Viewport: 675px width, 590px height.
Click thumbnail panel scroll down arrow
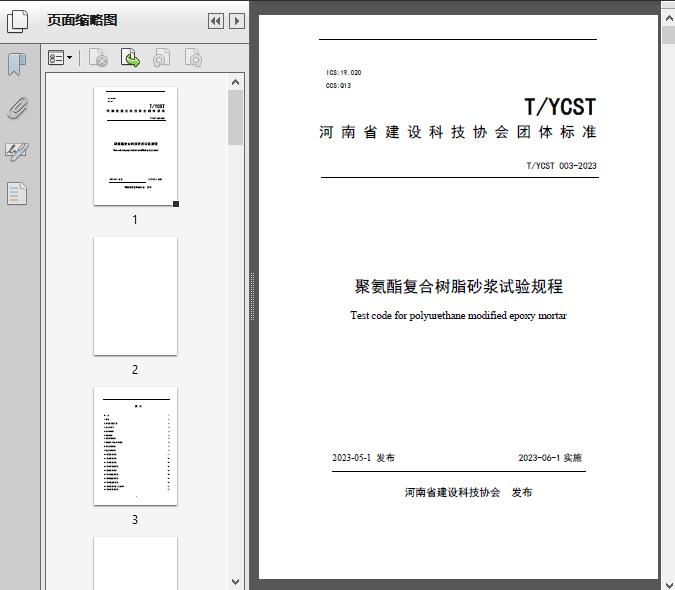pos(235,582)
